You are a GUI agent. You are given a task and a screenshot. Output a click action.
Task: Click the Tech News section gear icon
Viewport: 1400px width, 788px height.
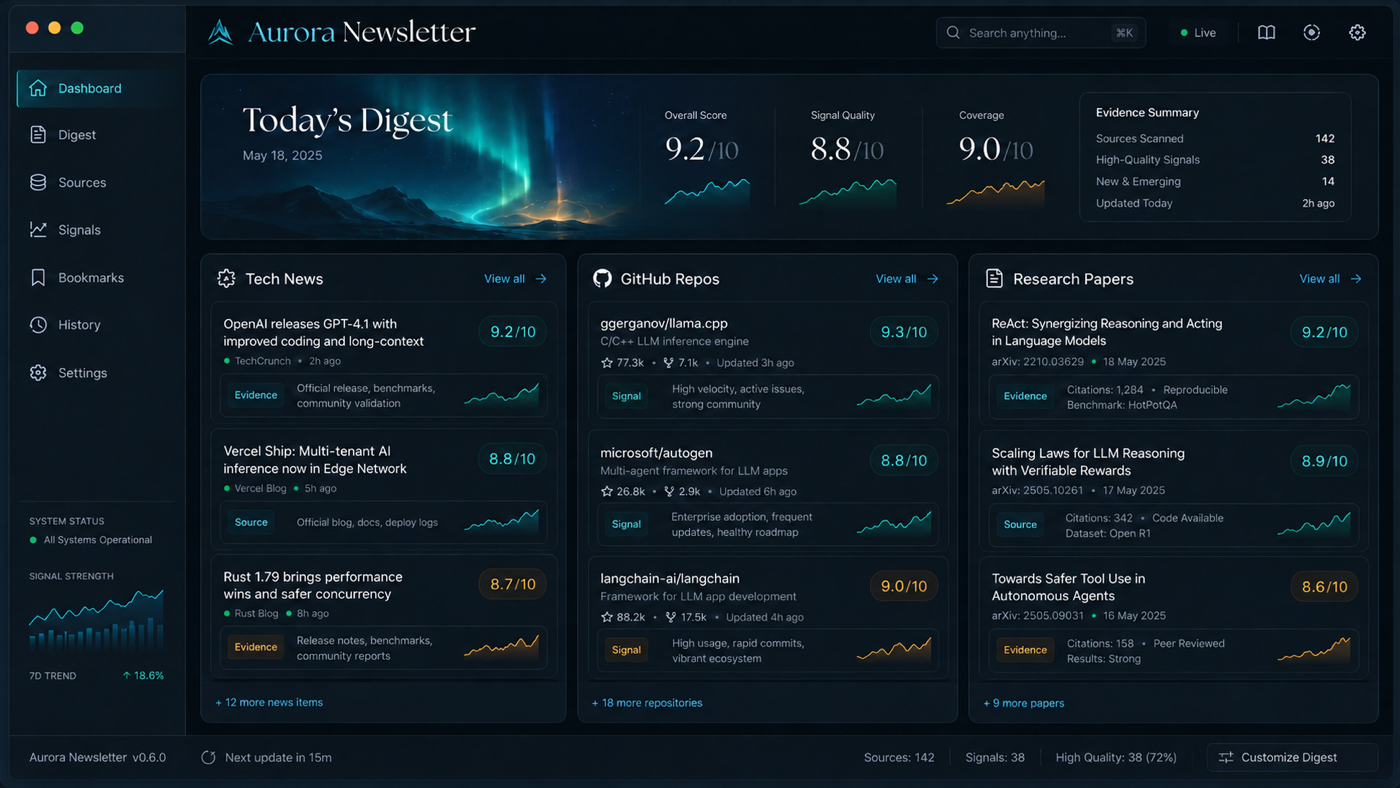point(226,279)
